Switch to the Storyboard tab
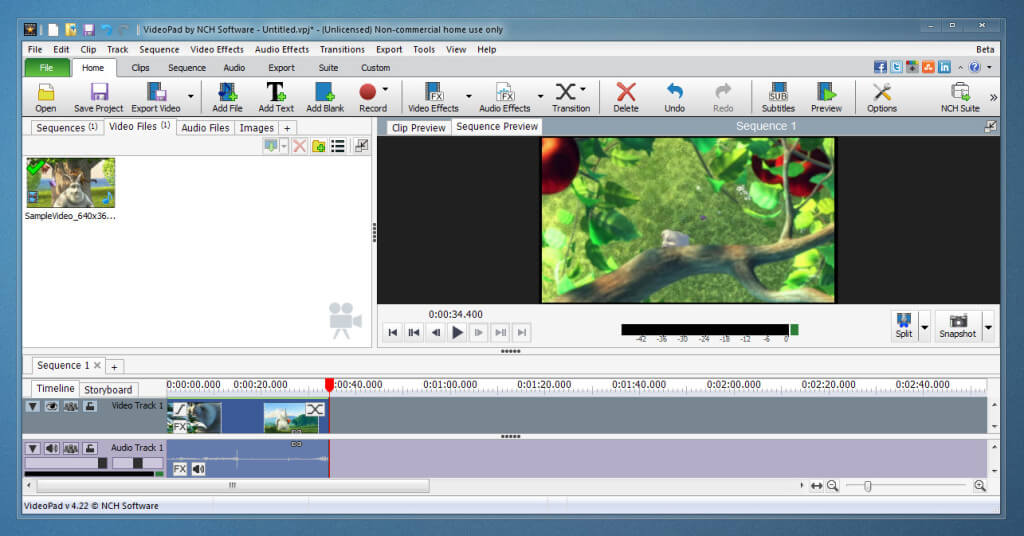1024x536 pixels. coord(108,390)
